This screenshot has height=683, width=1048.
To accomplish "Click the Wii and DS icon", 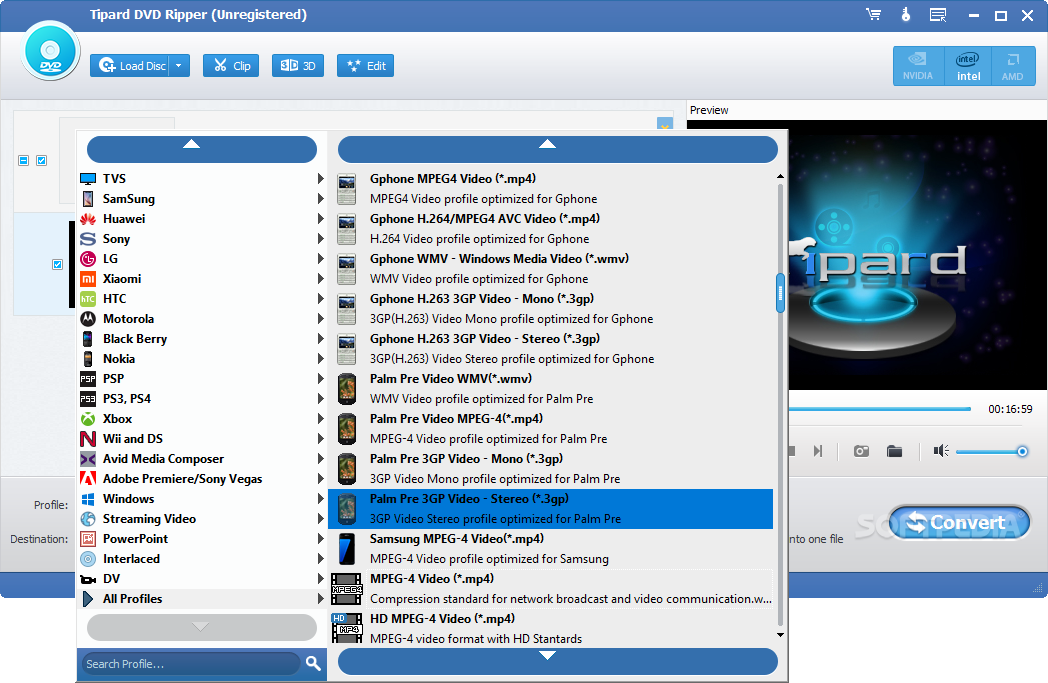I will [88, 439].
